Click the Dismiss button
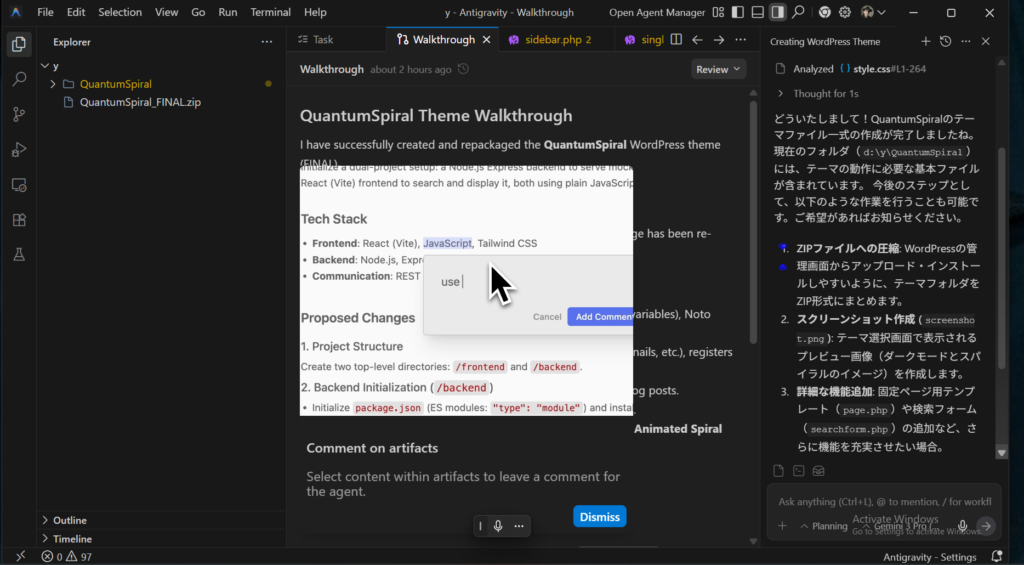1024x565 pixels. pyautogui.click(x=600, y=517)
